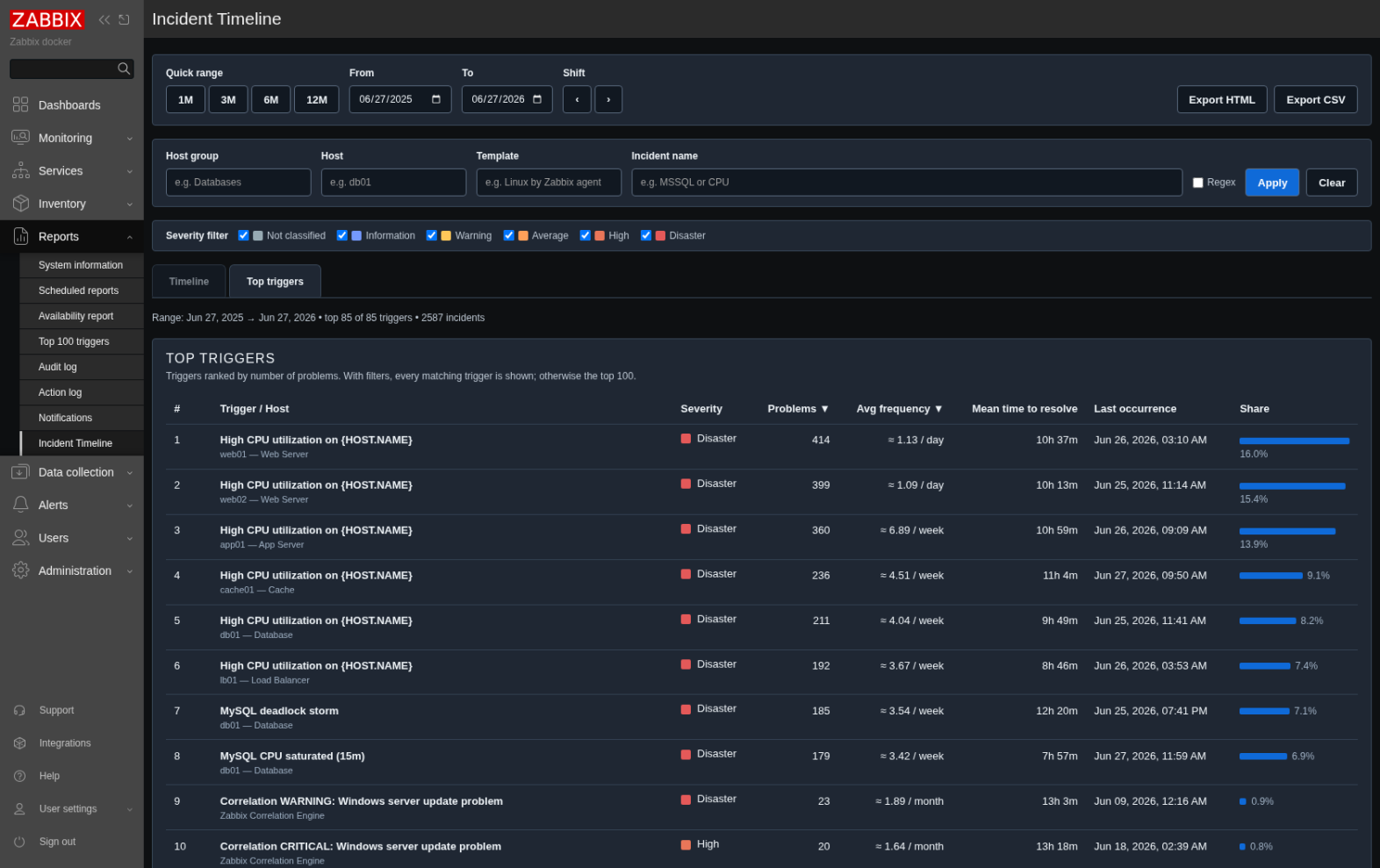Click the Incident name input field
Viewport: 1380px width, 868px height.
pos(907,183)
